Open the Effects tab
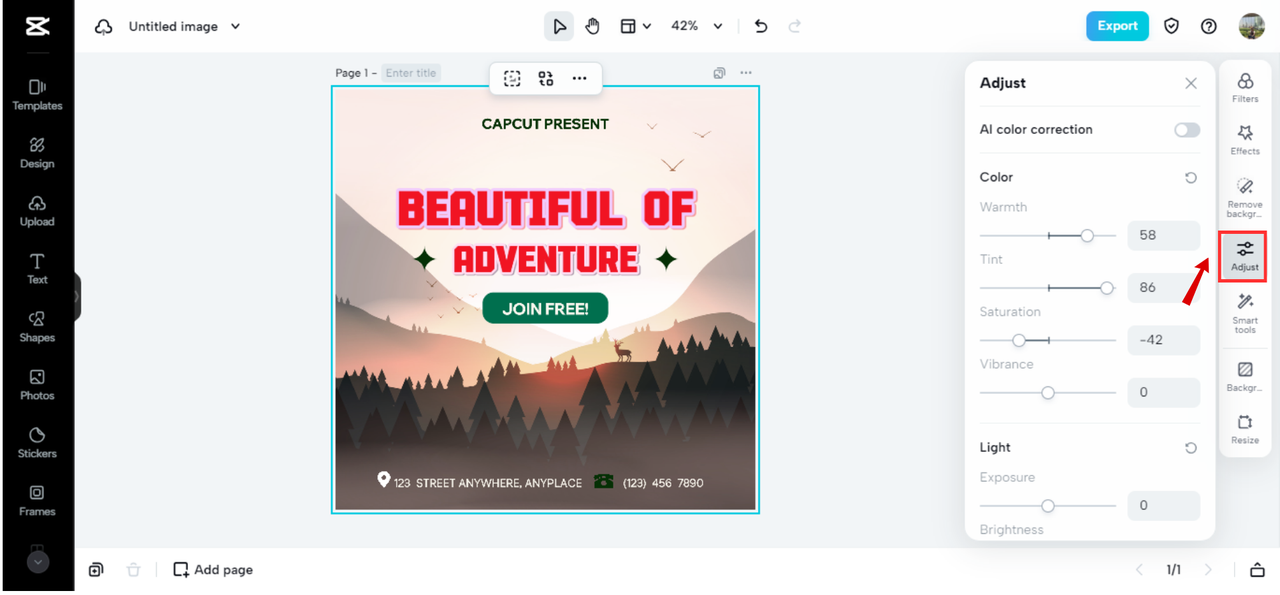Viewport: 1280px width, 595px height. 1245,140
